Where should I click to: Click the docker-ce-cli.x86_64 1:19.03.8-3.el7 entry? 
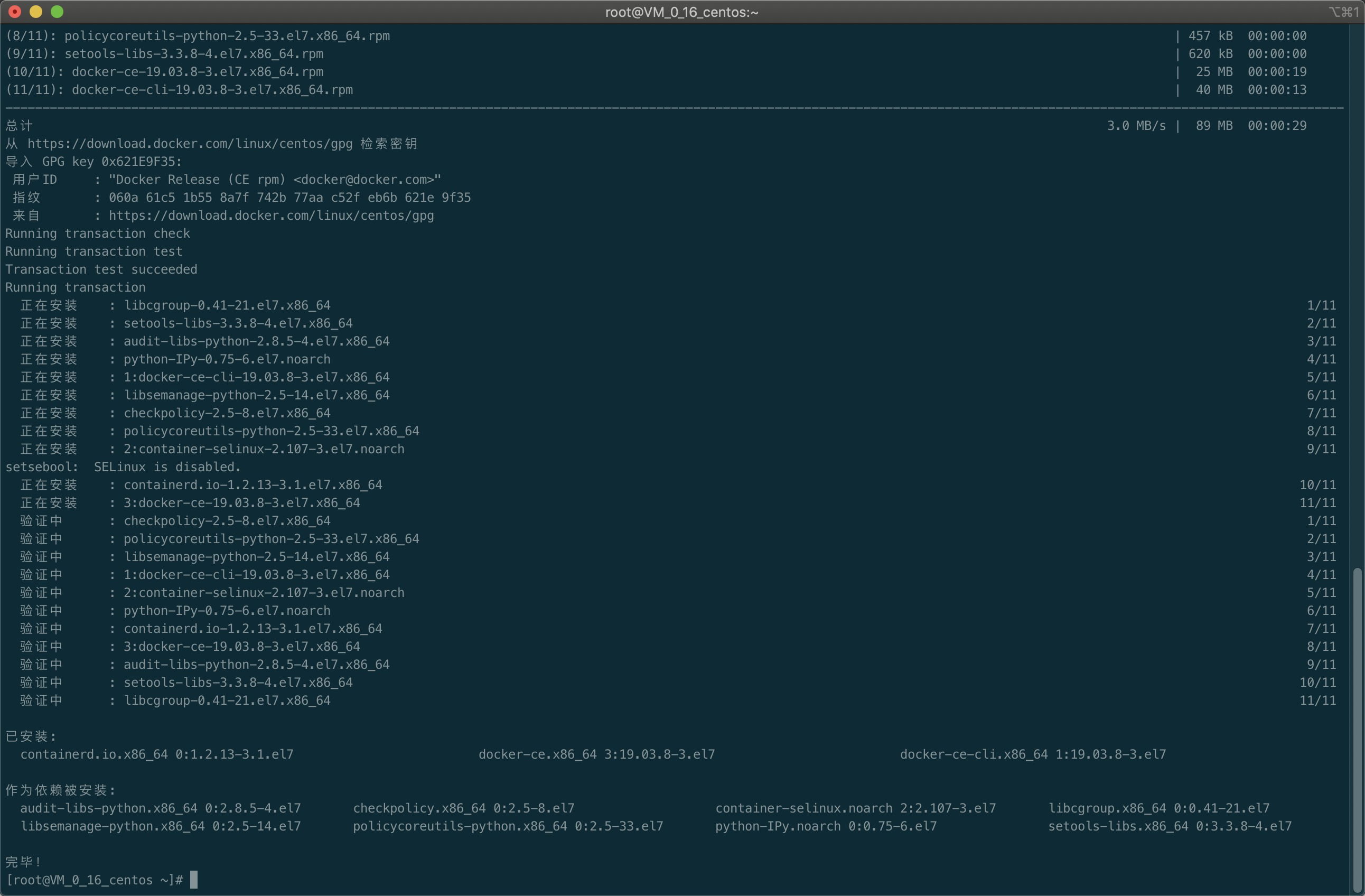1032,754
